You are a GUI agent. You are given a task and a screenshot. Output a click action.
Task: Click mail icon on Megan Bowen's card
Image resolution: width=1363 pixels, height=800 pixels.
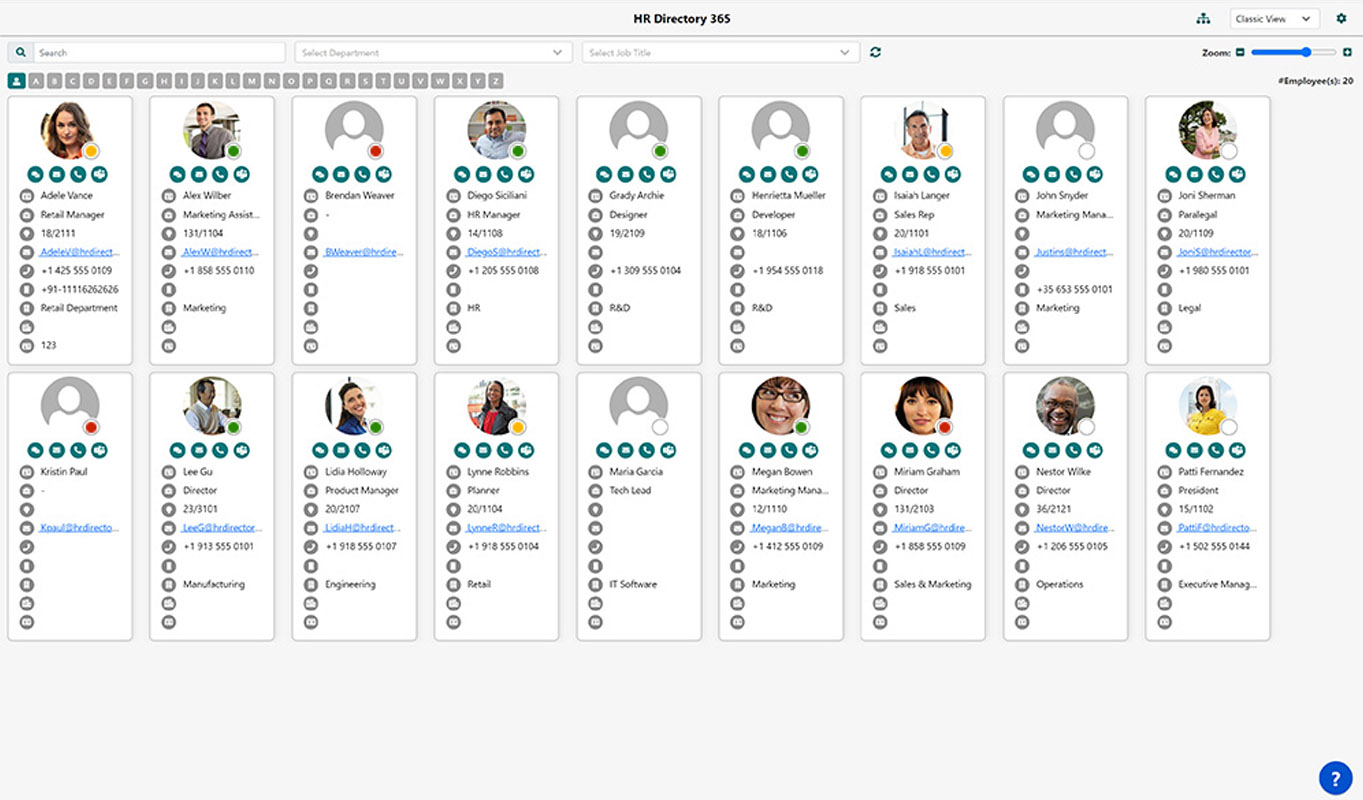pyautogui.click(x=767, y=451)
